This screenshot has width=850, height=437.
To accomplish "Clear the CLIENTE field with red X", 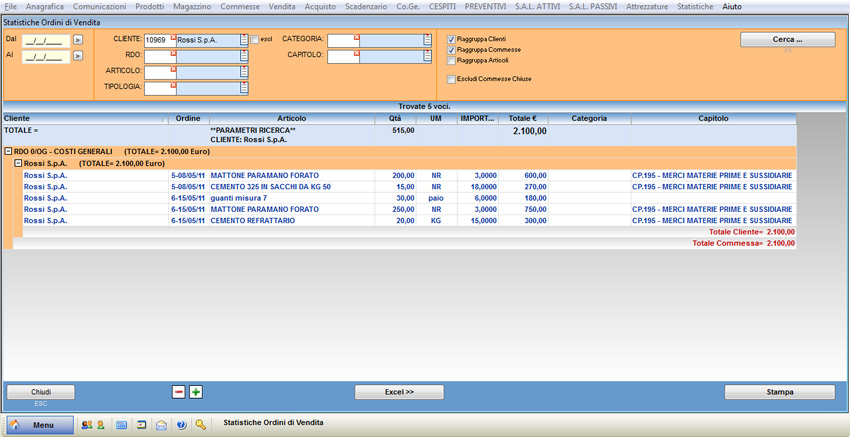I will point(173,38).
